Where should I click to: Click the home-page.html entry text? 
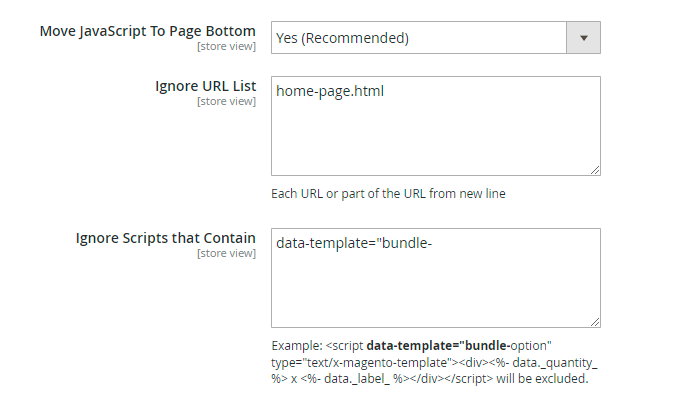click(332, 91)
